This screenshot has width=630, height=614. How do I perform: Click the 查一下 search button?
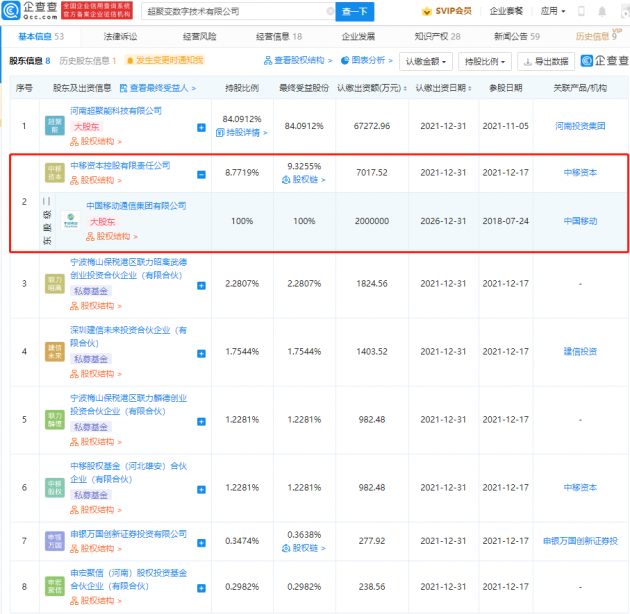coord(355,11)
